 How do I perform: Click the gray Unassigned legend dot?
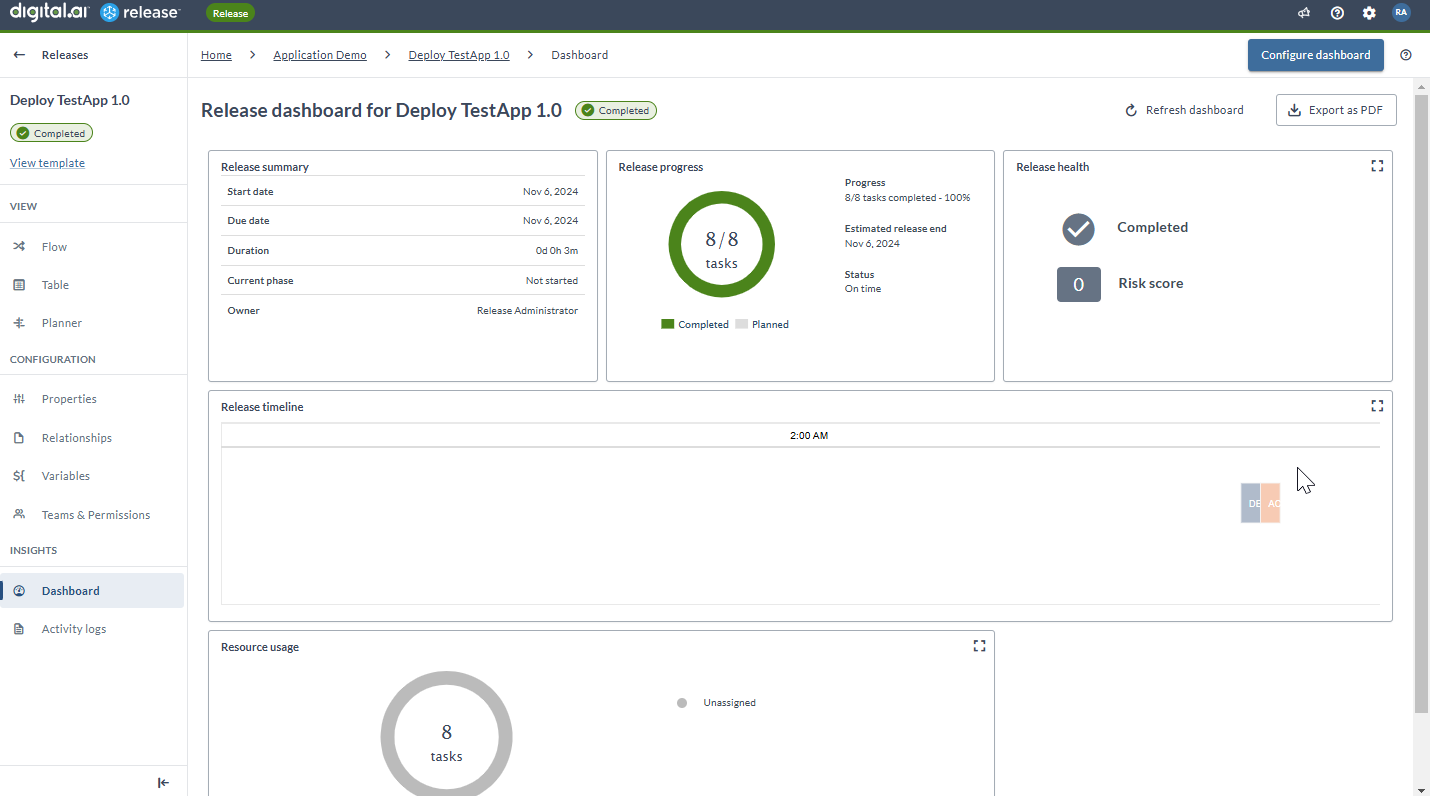click(682, 703)
